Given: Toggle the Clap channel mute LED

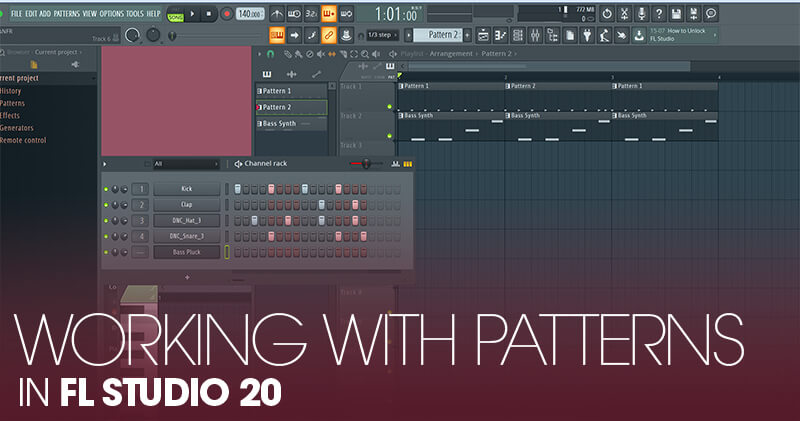Looking at the screenshot, I should pos(106,205).
